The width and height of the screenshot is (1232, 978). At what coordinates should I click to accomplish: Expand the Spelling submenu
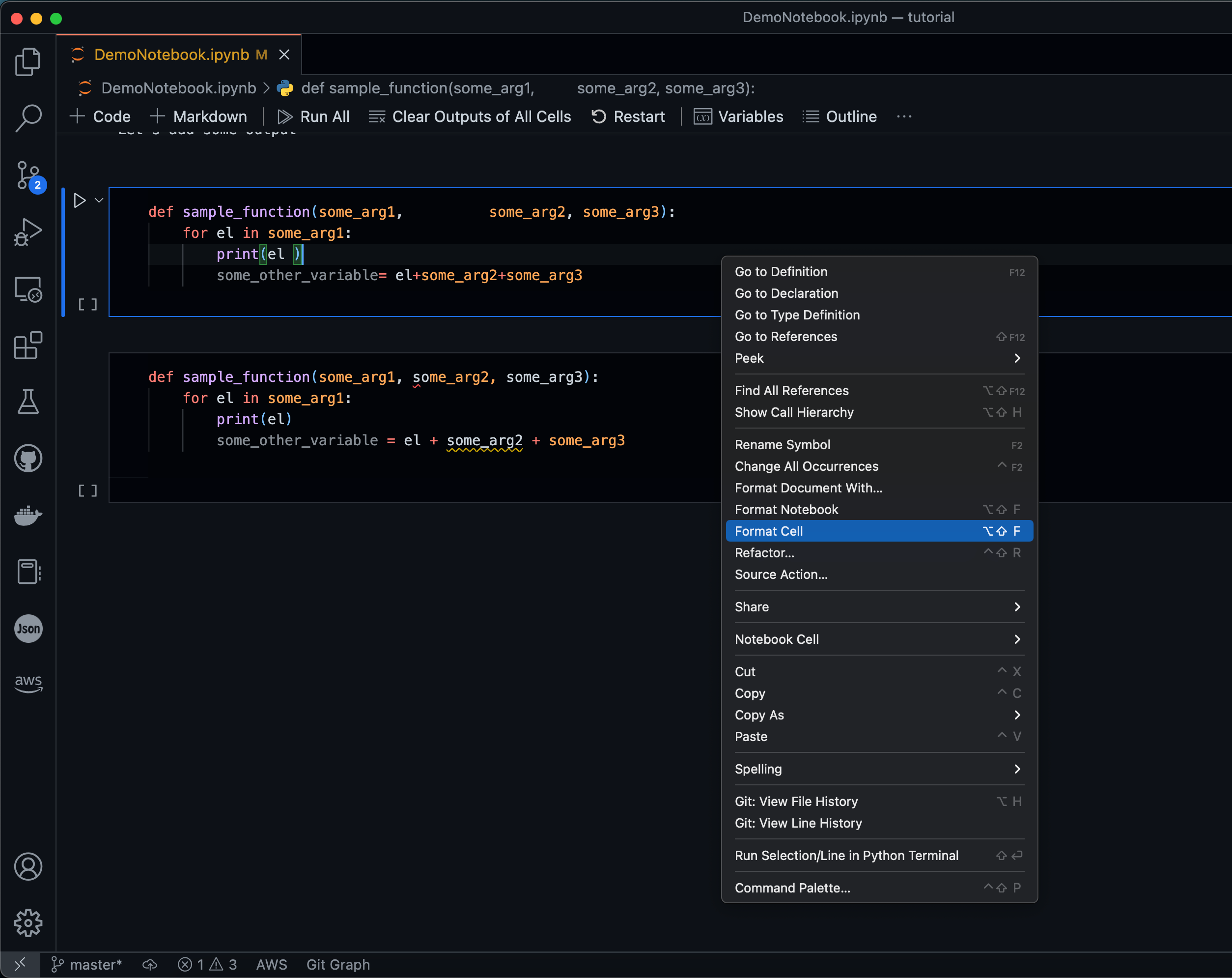[879, 769]
